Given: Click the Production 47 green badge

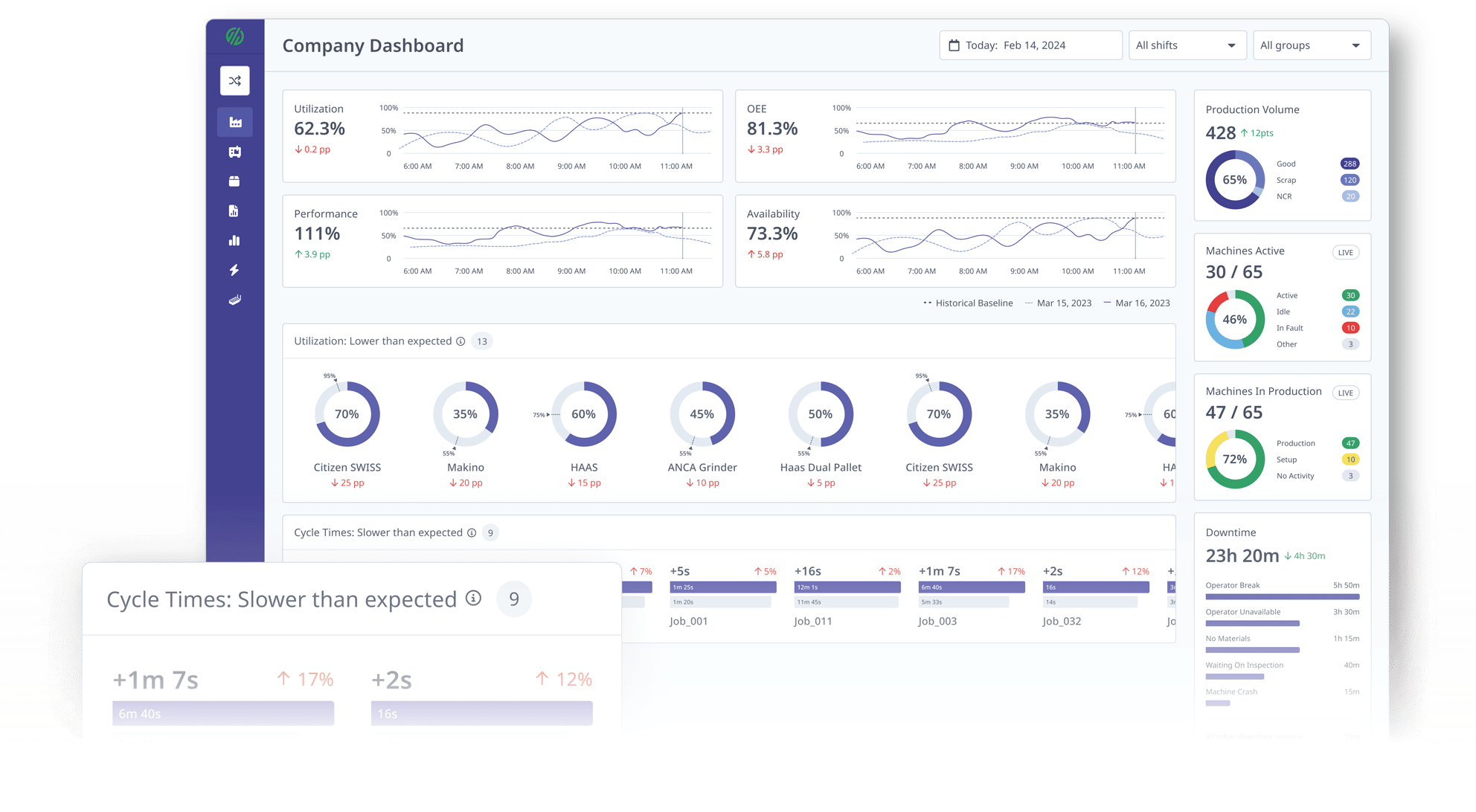Looking at the screenshot, I should click(1350, 443).
